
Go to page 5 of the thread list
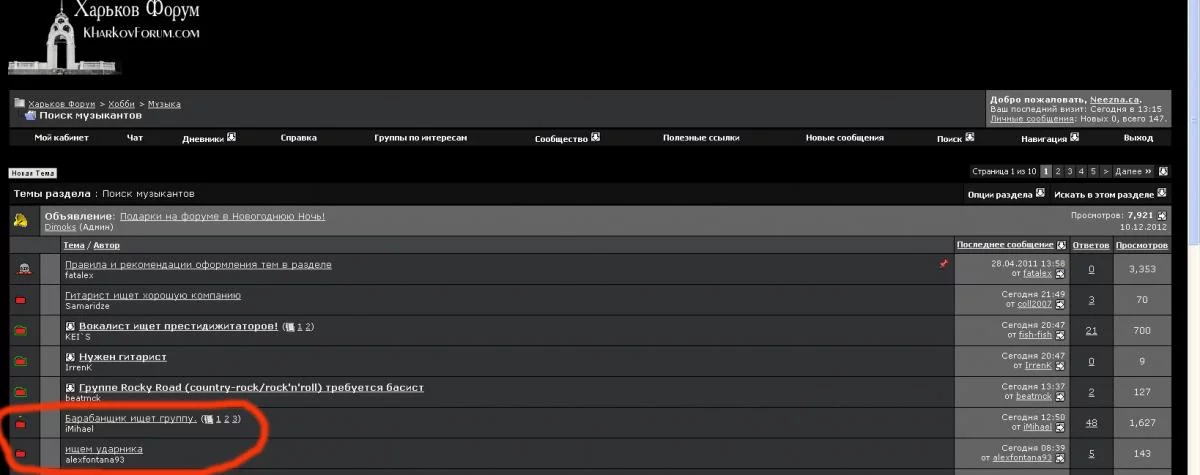point(1093,171)
